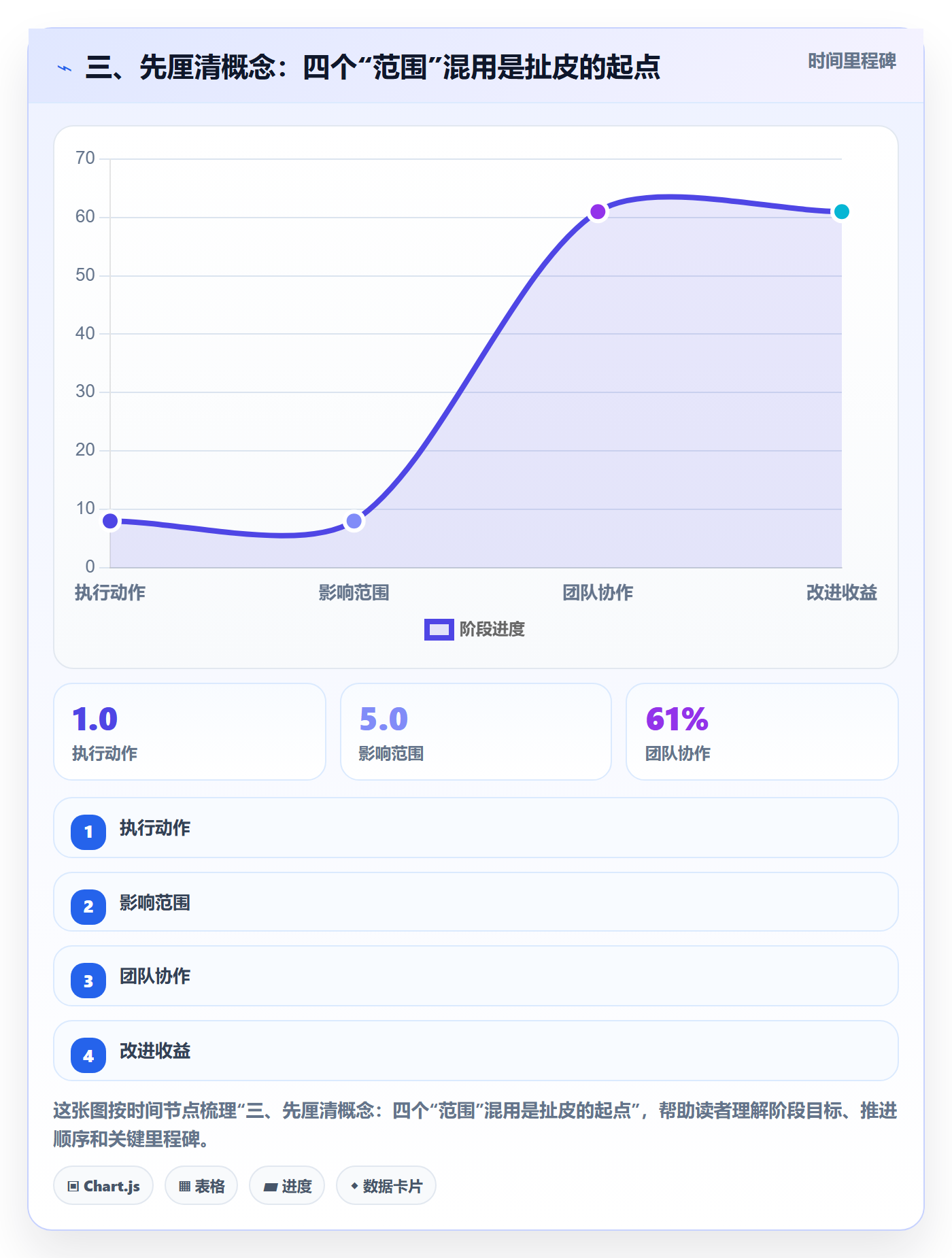
Task: Click the 进度 tag chip
Action: pyautogui.click(x=287, y=1186)
